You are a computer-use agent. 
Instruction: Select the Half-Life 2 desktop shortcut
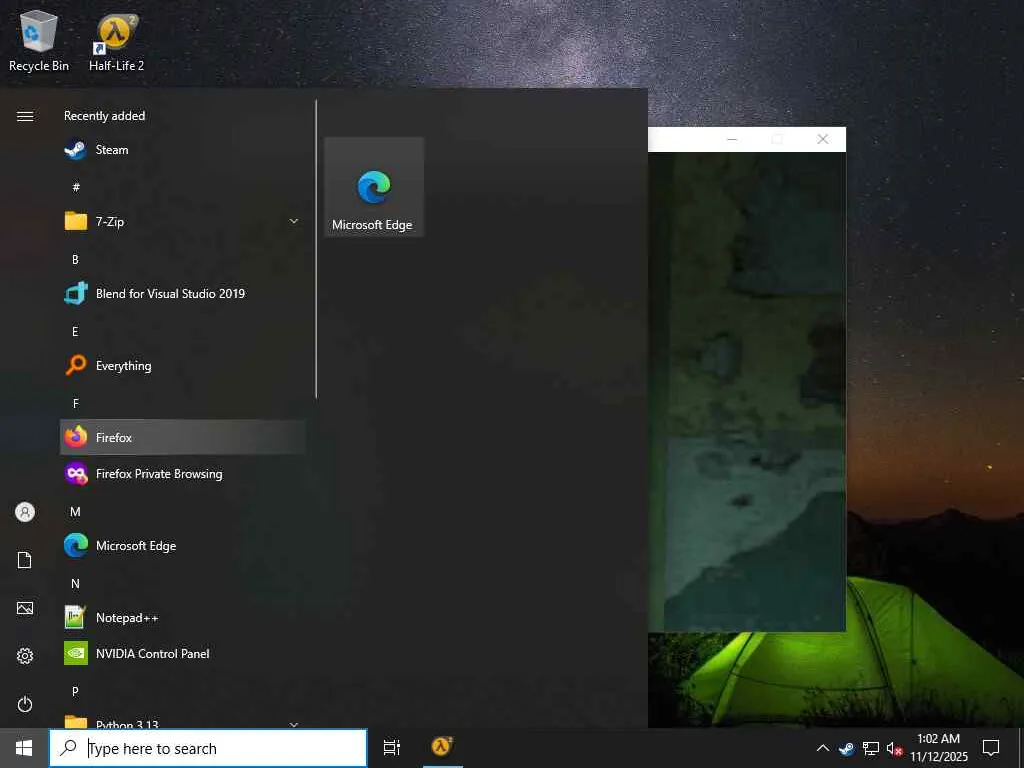click(116, 41)
